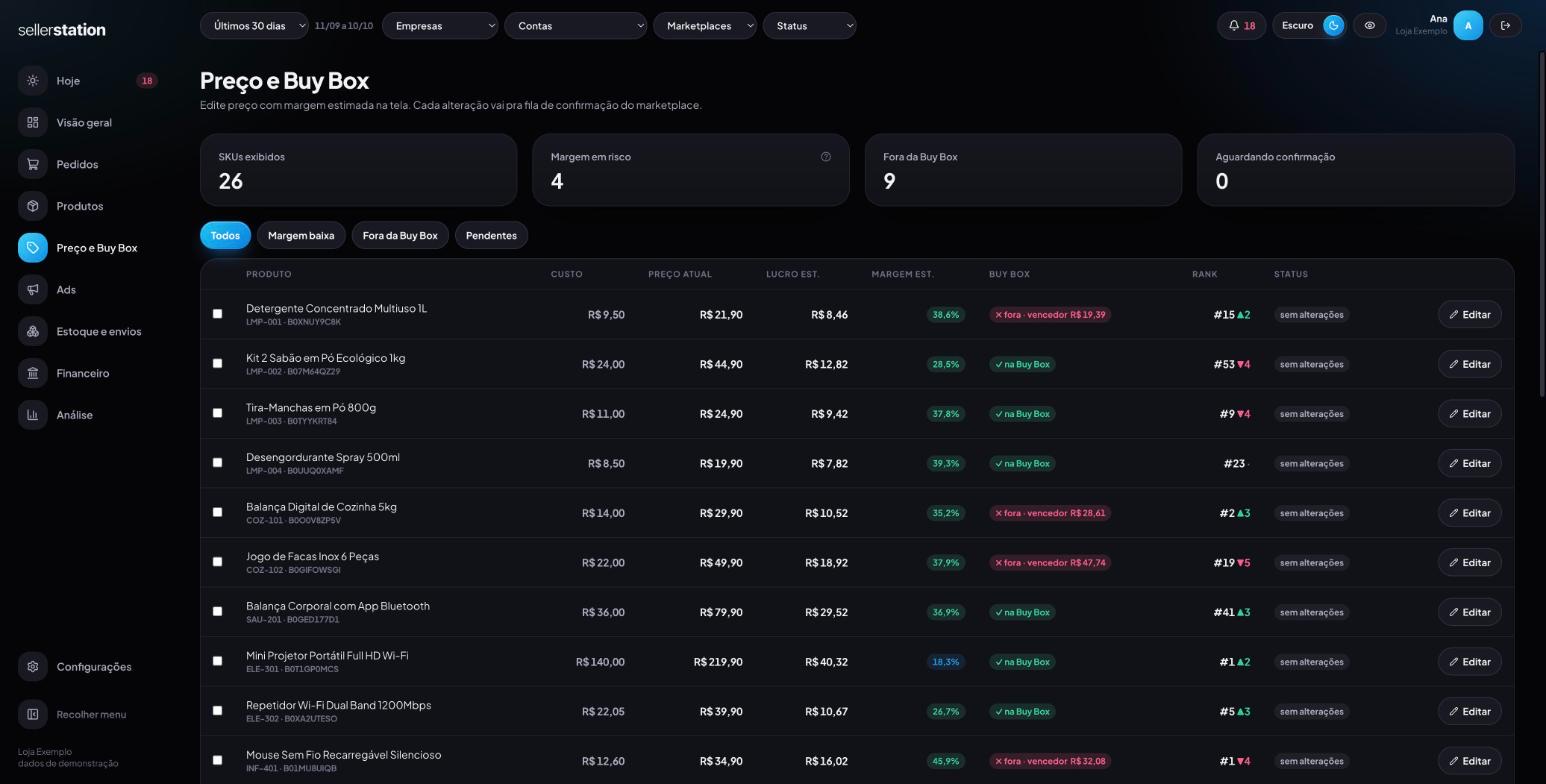Open Produtos via box icon

point(33,206)
